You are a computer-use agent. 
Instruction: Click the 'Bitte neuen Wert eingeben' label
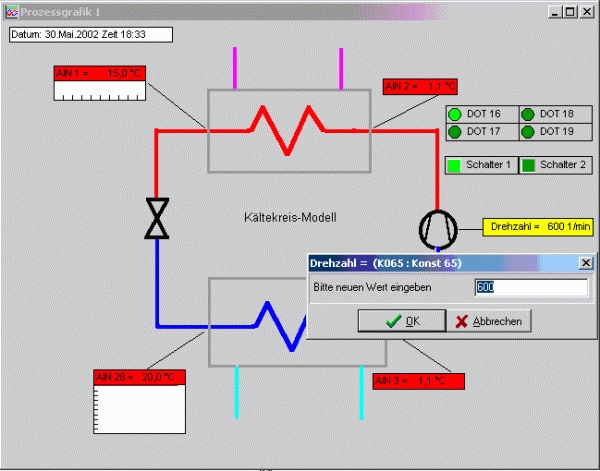(x=372, y=287)
